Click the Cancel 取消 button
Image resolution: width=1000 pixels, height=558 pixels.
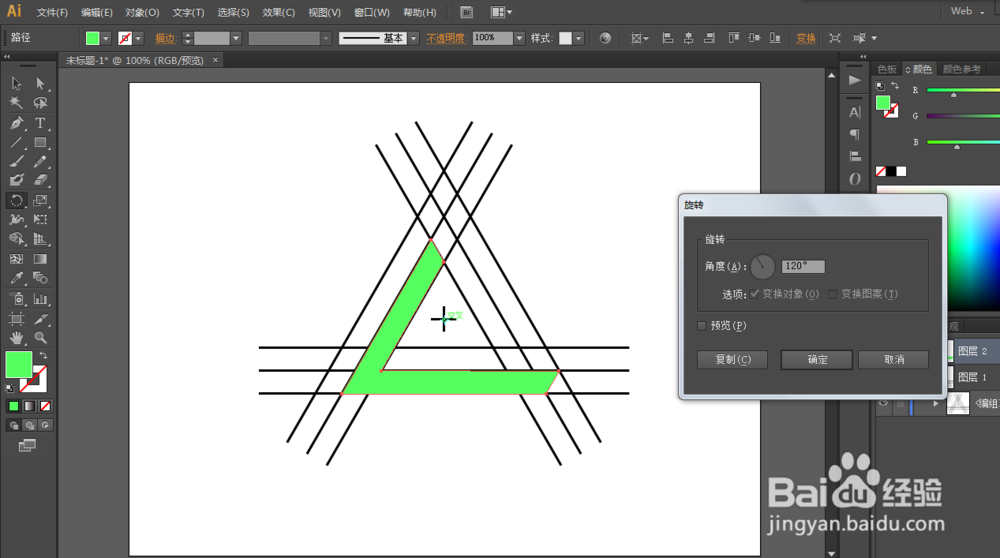(x=893, y=360)
